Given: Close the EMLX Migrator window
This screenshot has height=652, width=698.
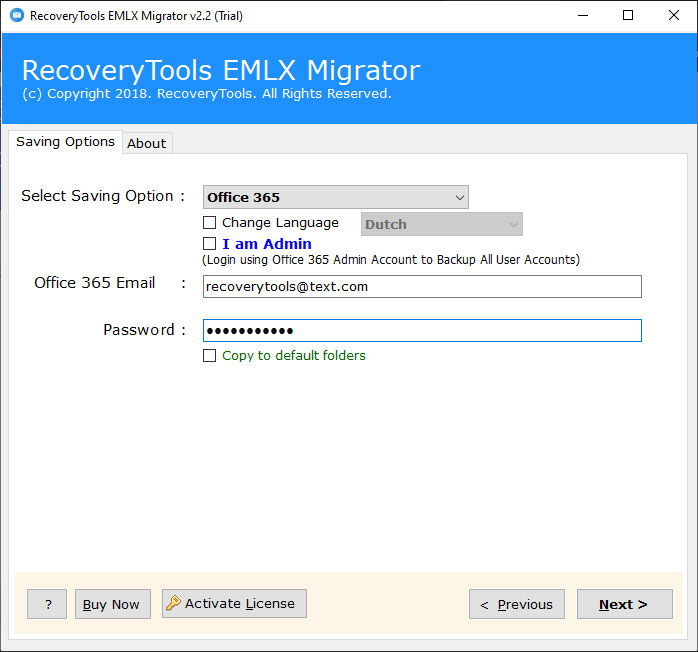Looking at the screenshot, I should click(674, 16).
